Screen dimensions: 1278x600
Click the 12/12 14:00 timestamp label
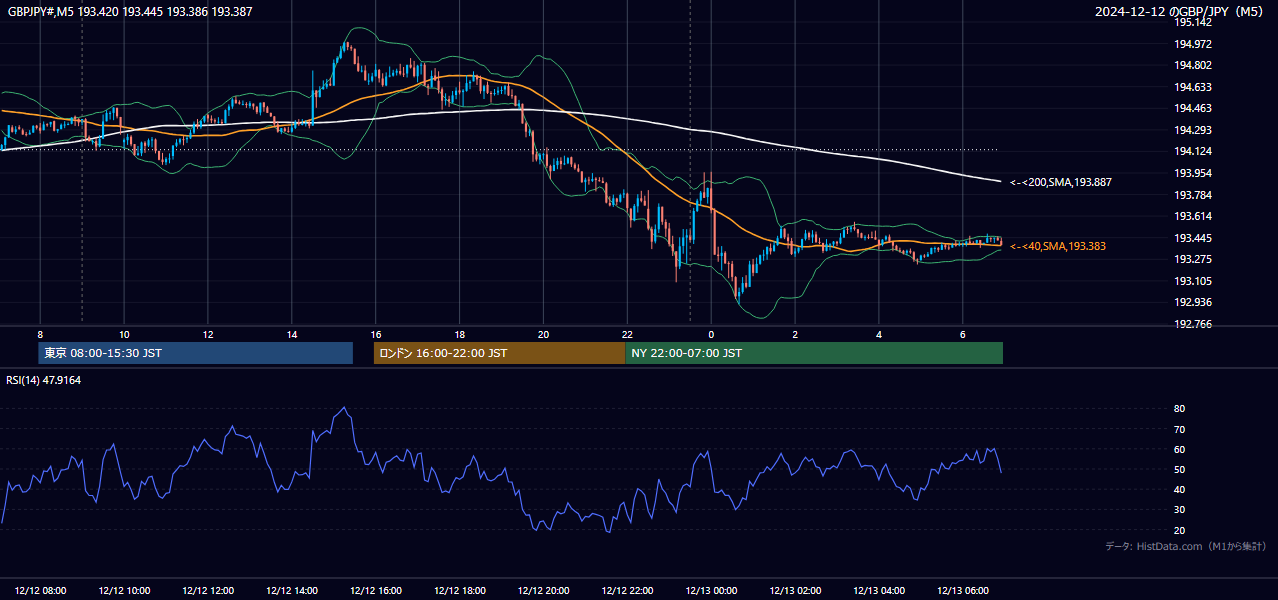point(292,591)
